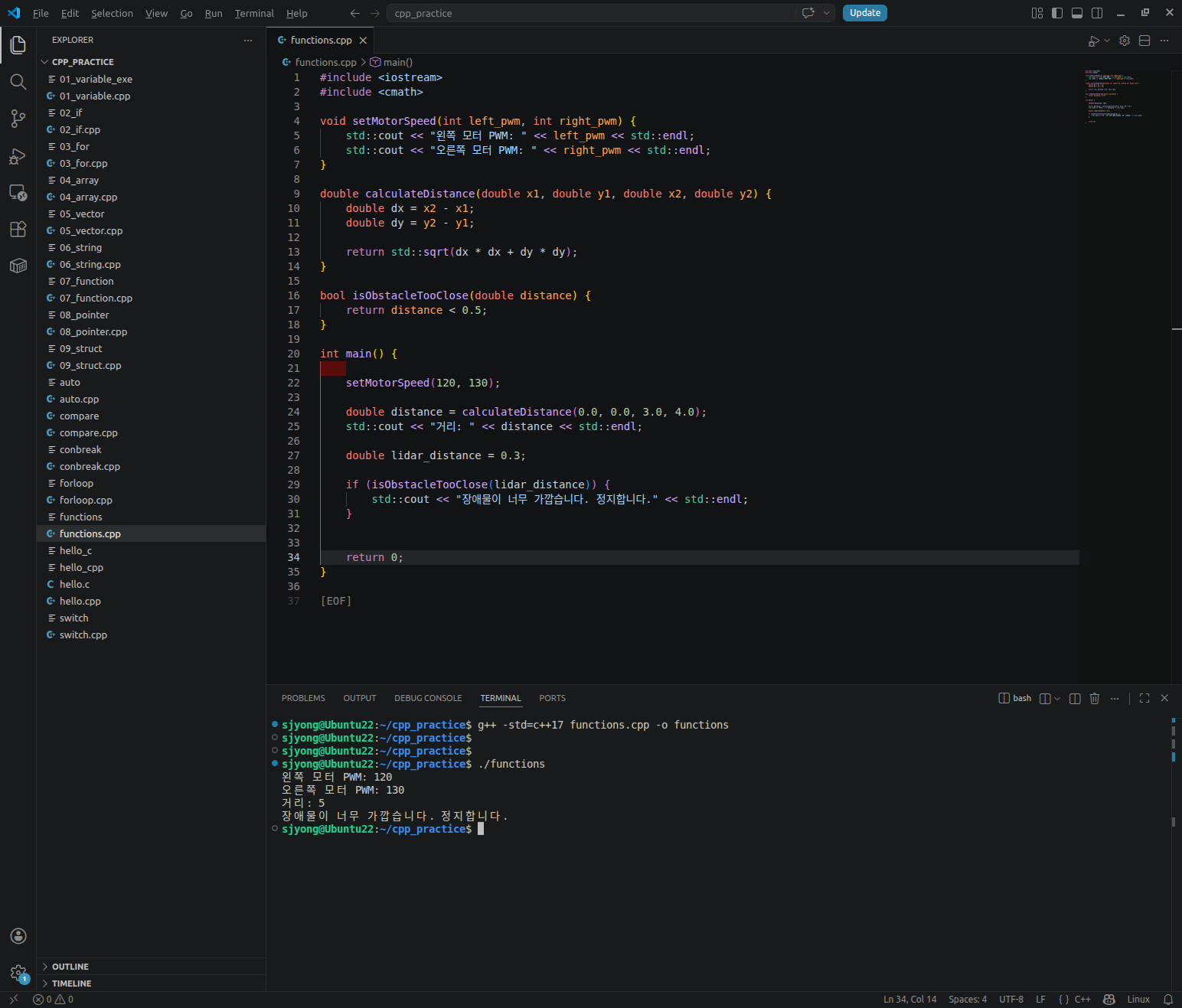This screenshot has width=1182, height=1008.
Task: Click Customize Layout icon
Action: [x=1037, y=13]
